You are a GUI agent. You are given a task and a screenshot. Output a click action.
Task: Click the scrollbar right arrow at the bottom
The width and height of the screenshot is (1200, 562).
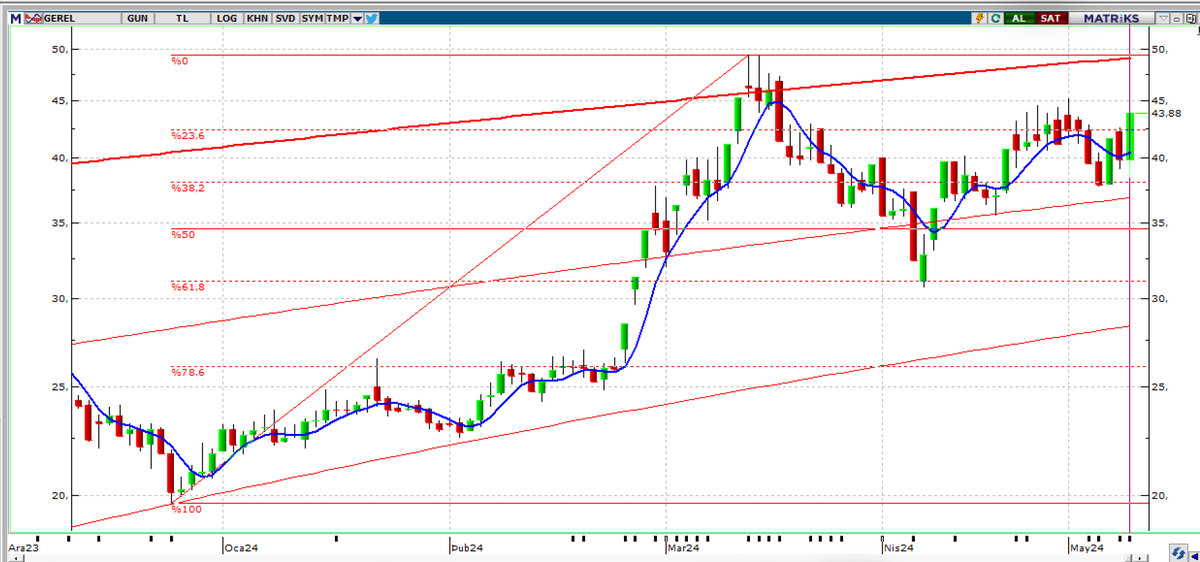tap(1140, 558)
